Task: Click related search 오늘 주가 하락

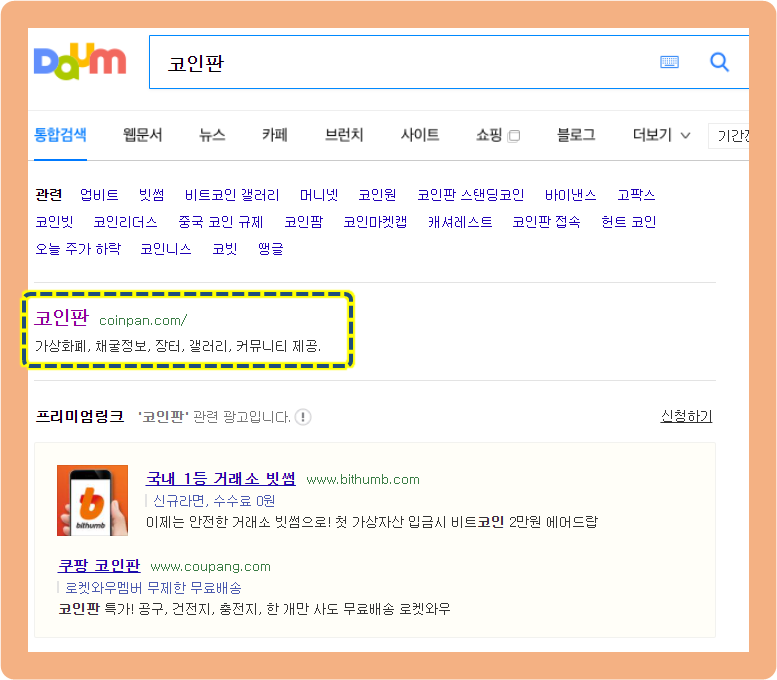Action: click(78, 248)
